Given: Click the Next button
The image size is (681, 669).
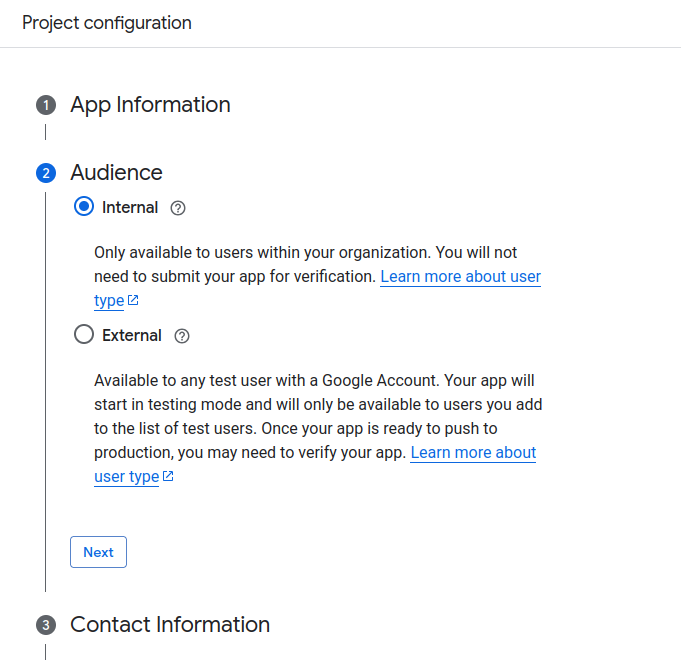Looking at the screenshot, I should pyautogui.click(x=99, y=552).
